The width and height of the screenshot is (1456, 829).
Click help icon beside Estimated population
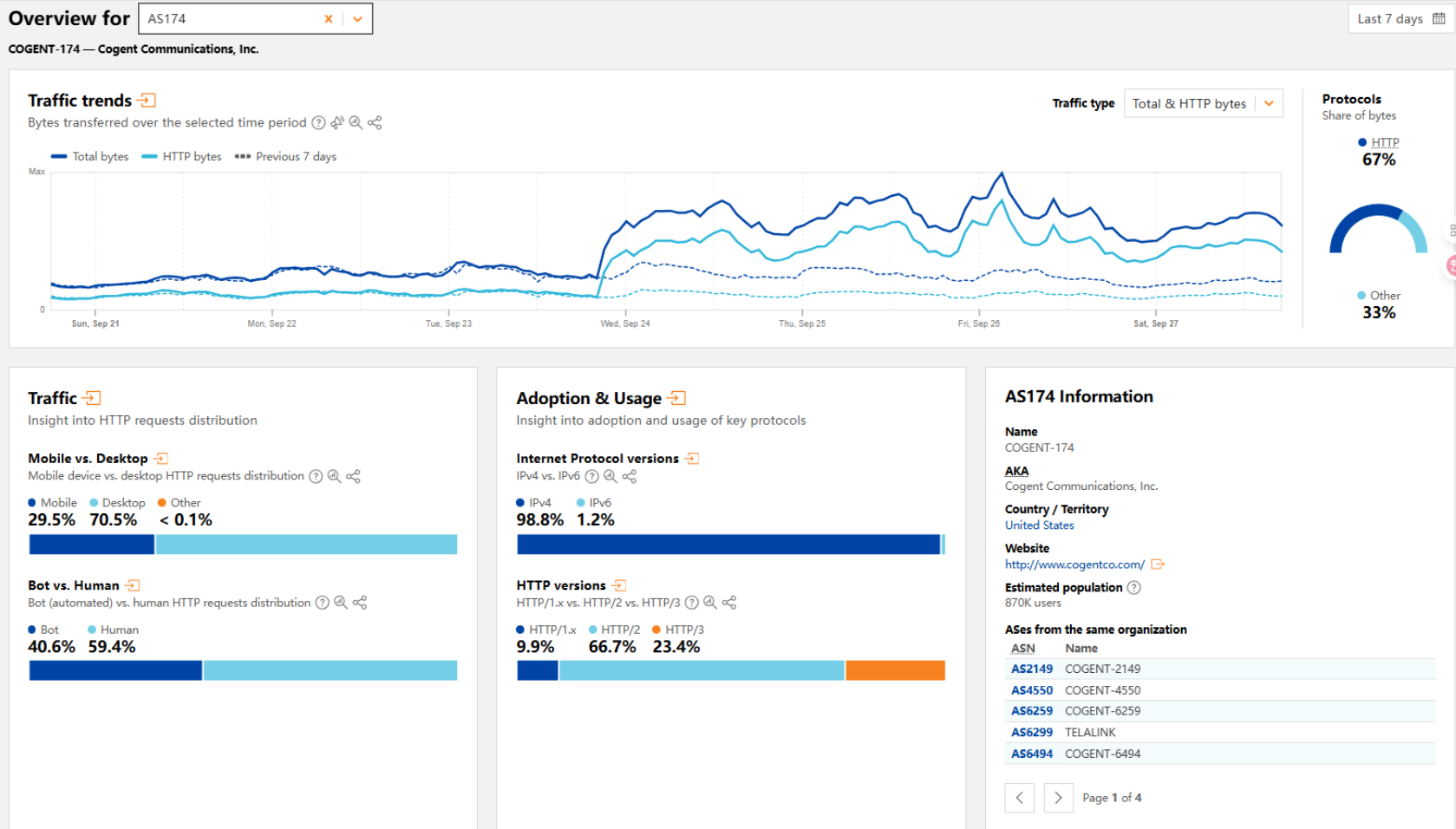pyautogui.click(x=1133, y=588)
